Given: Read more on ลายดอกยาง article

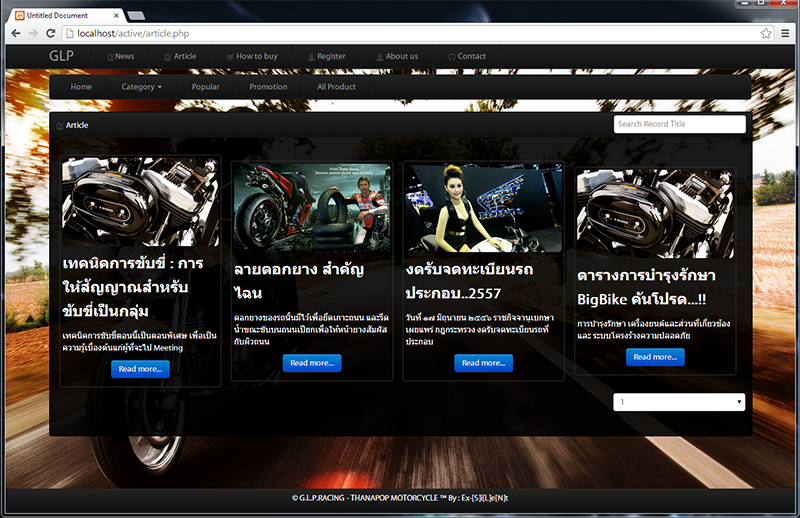Looking at the screenshot, I should 312,363.
